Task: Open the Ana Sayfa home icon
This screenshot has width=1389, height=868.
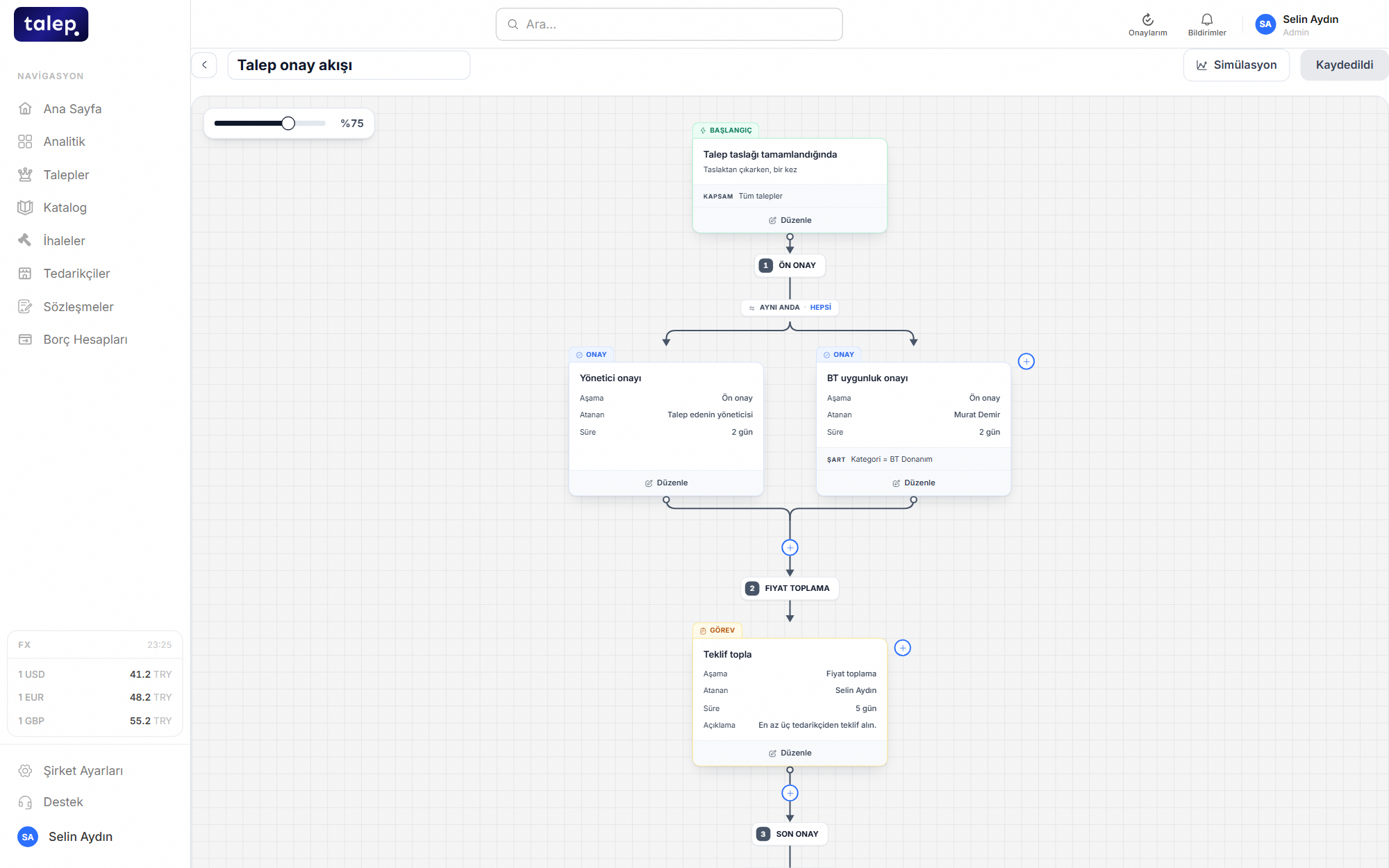Action: click(x=25, y=108)
